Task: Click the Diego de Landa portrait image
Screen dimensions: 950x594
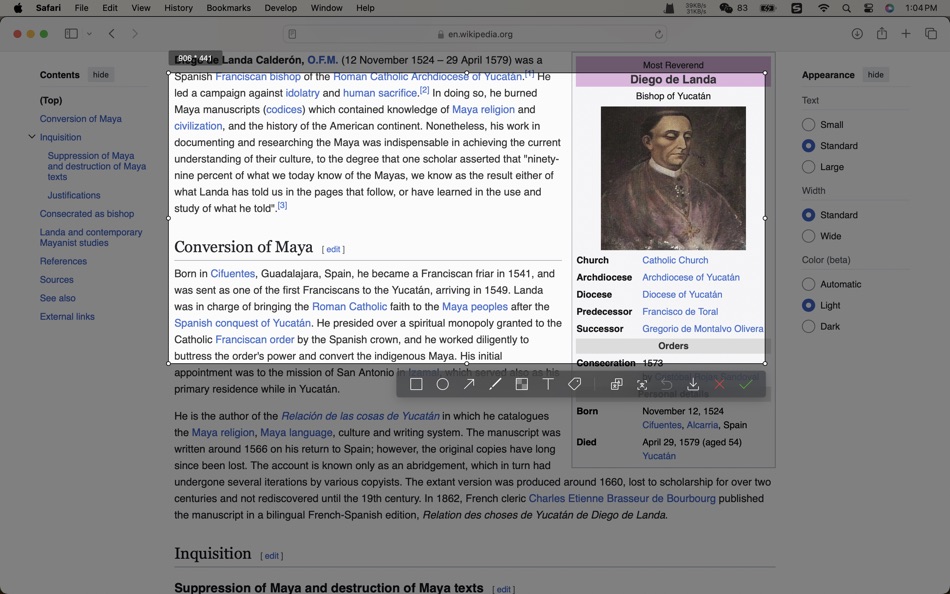Action: (673, 178)
